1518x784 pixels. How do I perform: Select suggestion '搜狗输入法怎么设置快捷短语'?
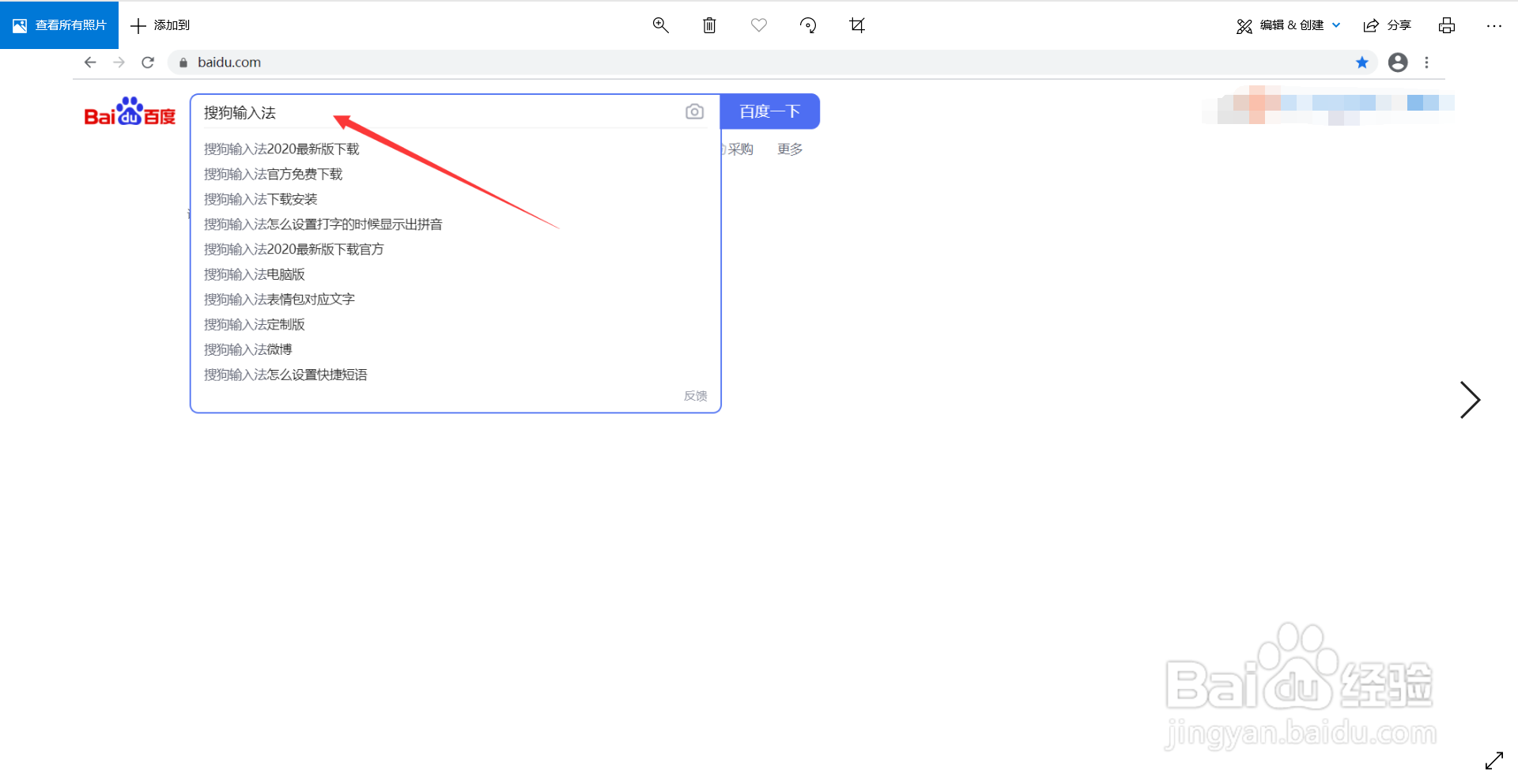coord(285,375)
